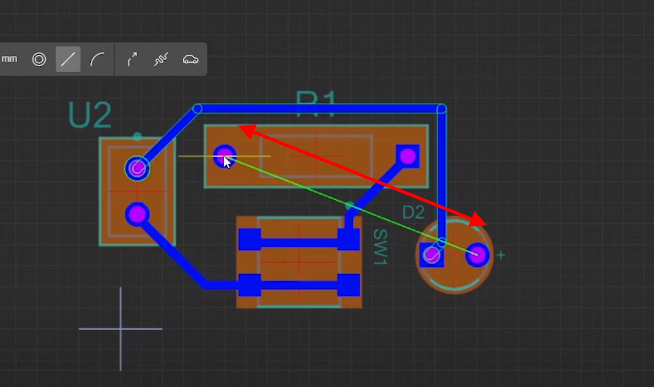Select the long horizontal top blue trace
The height and width of the screenshot is (387, 654).
[x=319, y=109]
